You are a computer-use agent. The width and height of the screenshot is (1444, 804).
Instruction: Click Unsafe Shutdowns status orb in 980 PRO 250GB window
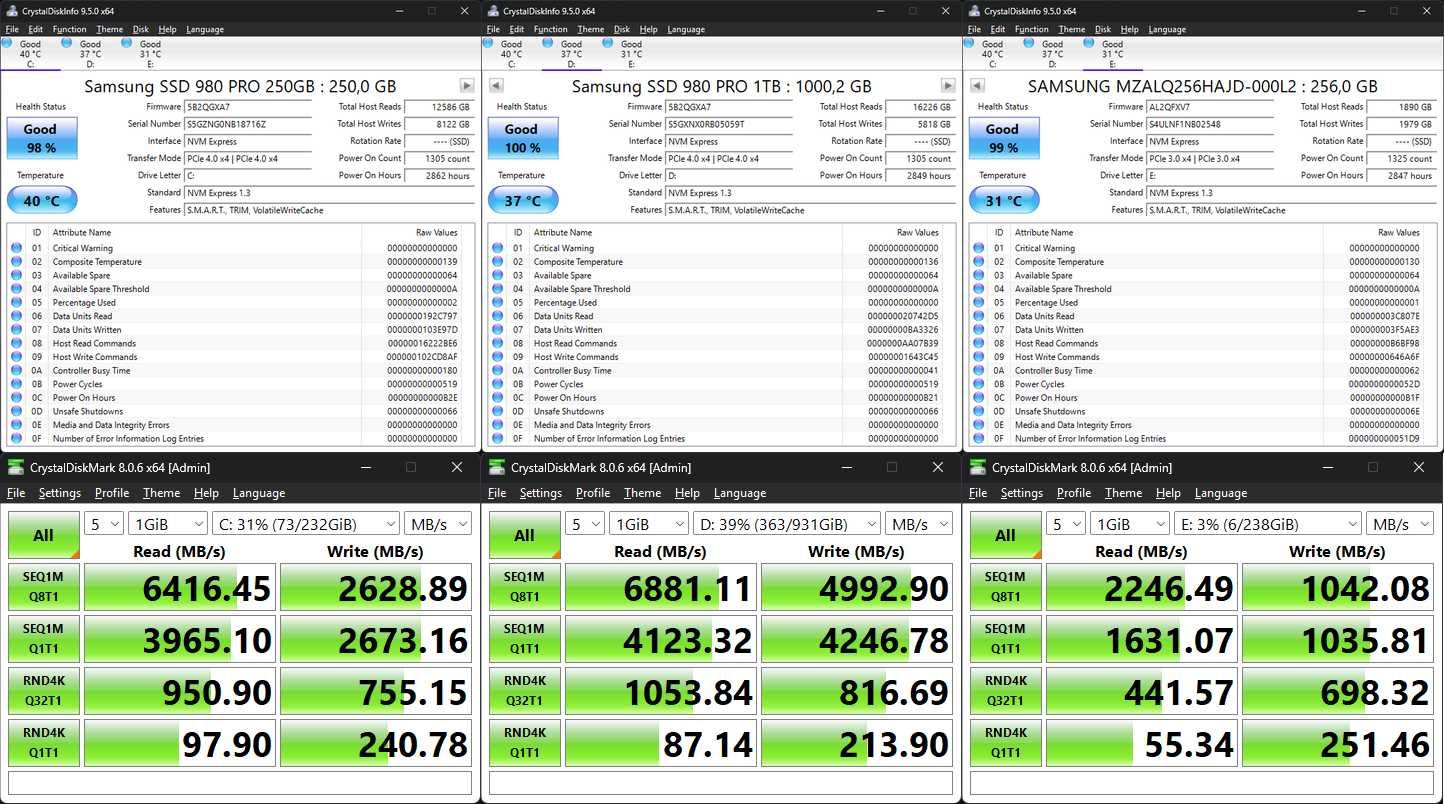tap(16, 411)
